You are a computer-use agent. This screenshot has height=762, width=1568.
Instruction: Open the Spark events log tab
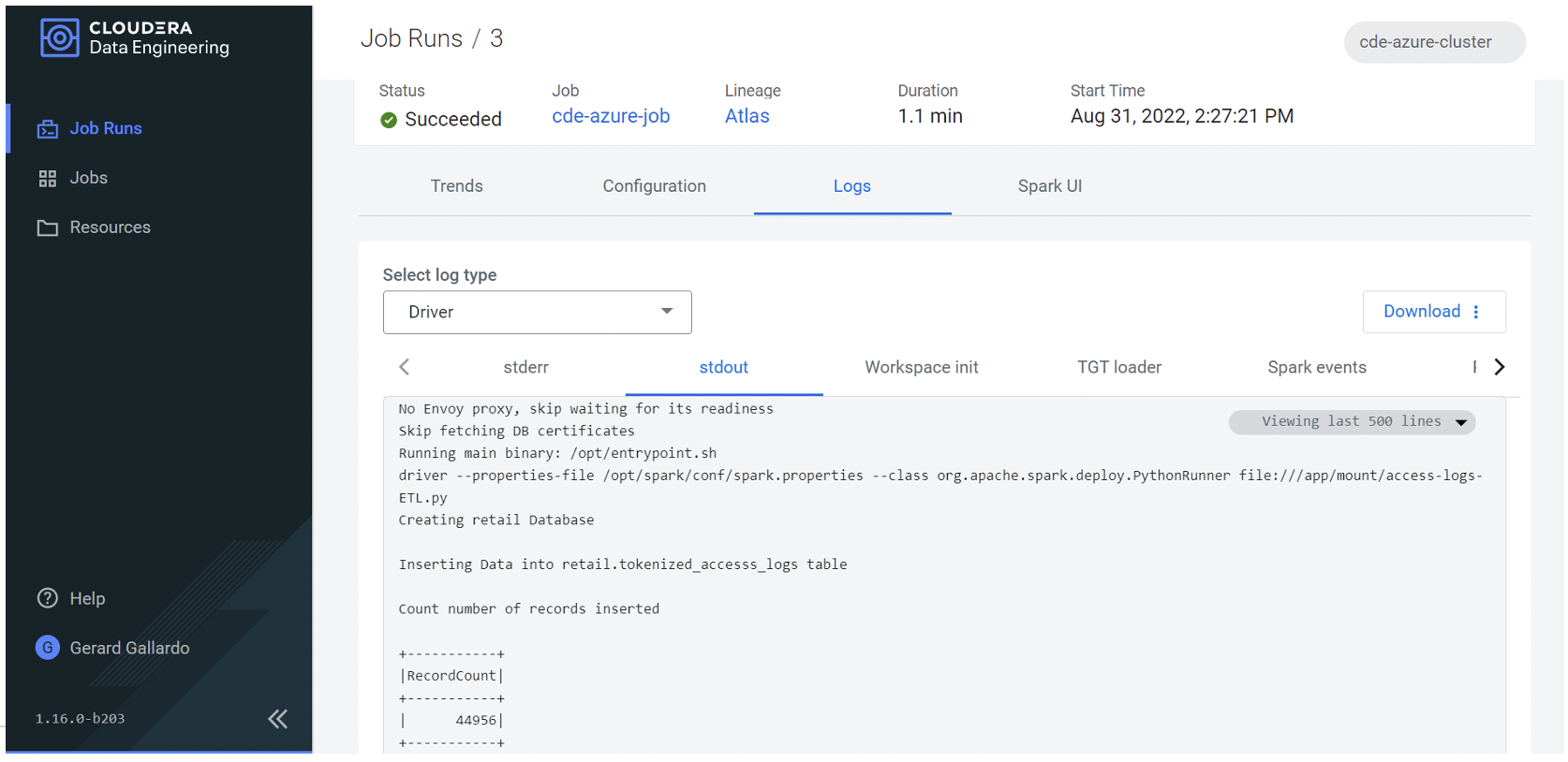click(x=1317, y=368)
